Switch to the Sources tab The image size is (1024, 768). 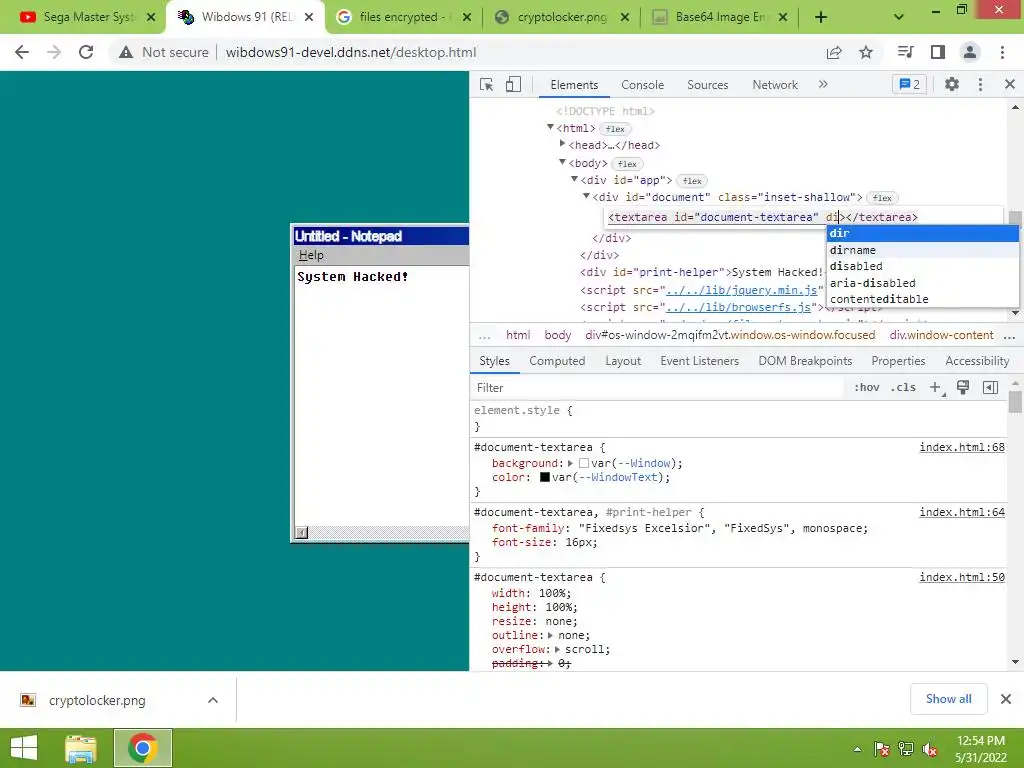pyautogui.click(x=707, y=85)
